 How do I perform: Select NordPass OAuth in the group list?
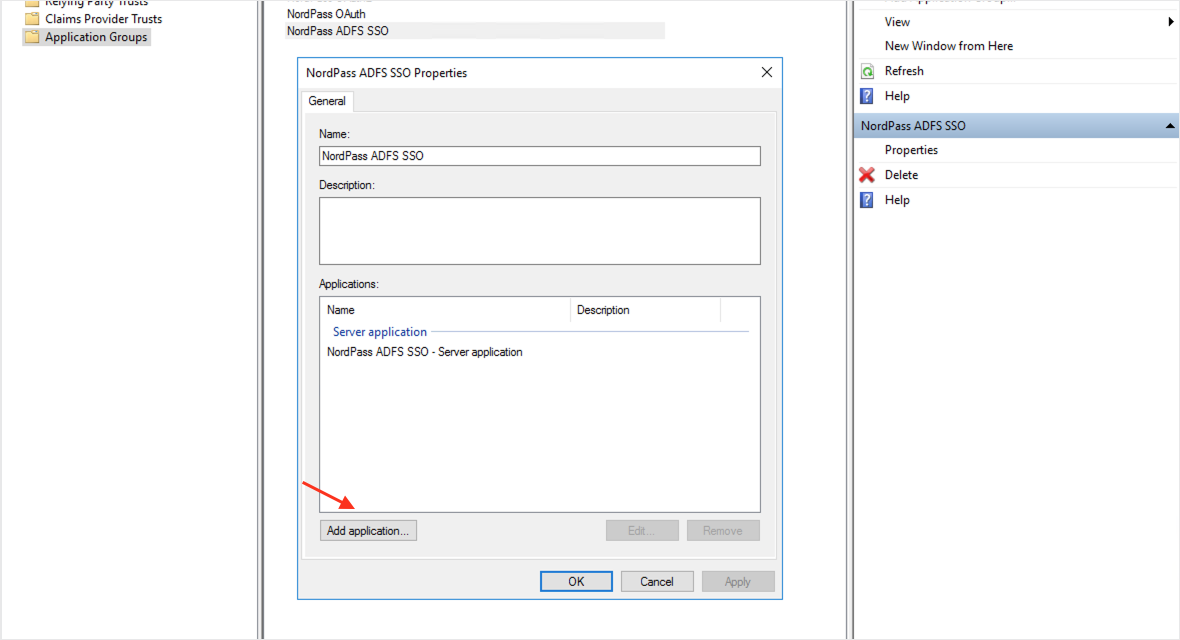(326, 14)
